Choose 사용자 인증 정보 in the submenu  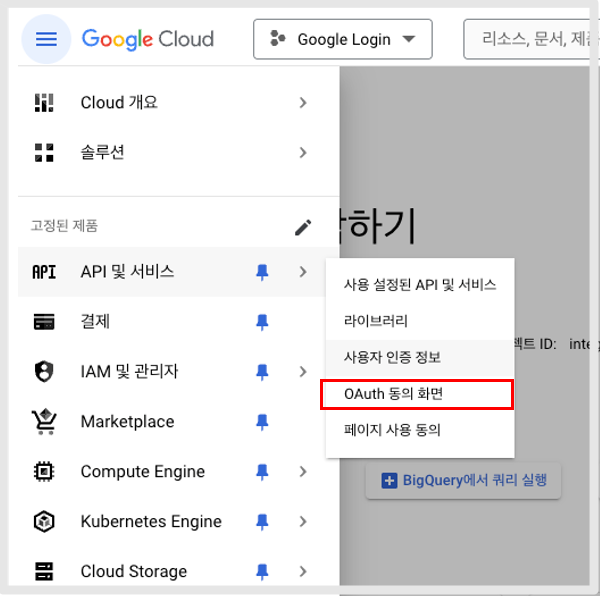pos(420,357)
